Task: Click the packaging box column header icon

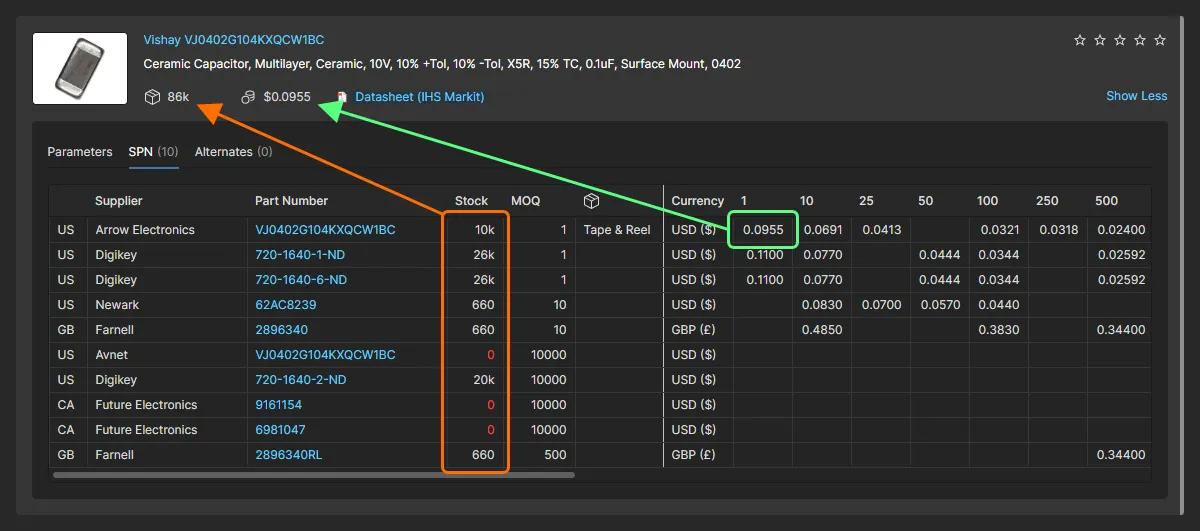Action: coord(592,201)
